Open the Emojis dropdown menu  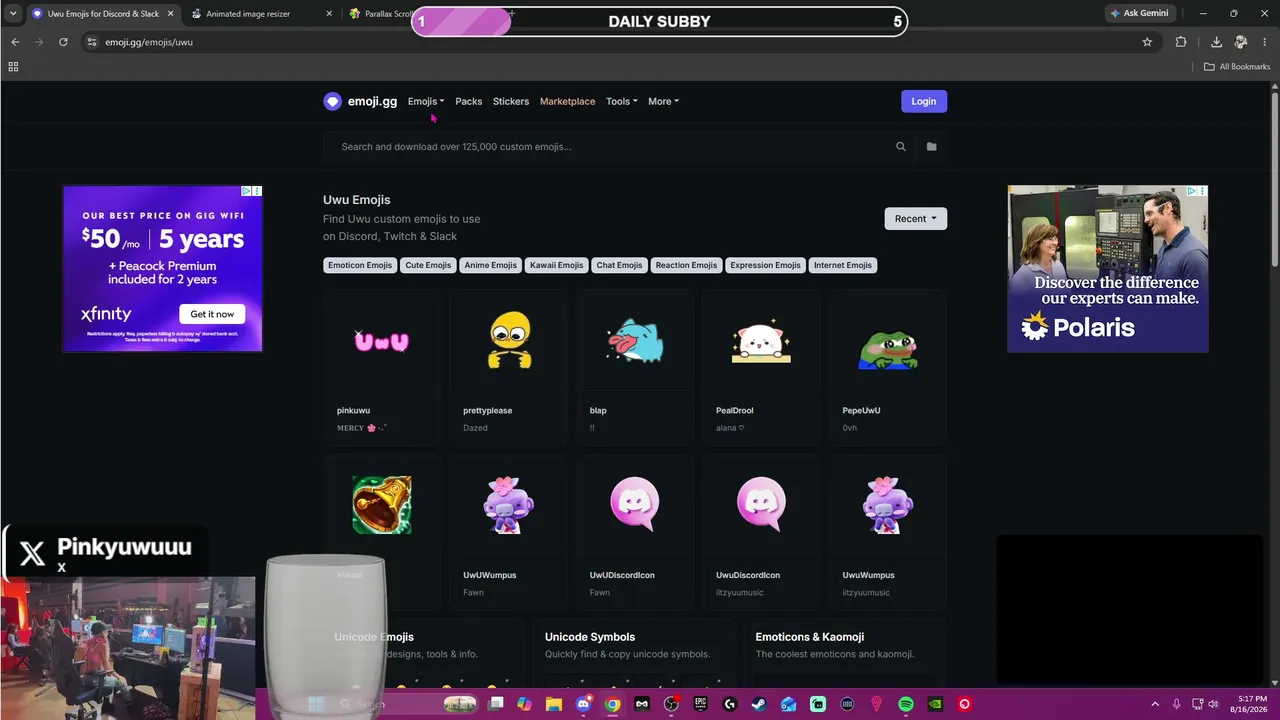pos(426,101)
